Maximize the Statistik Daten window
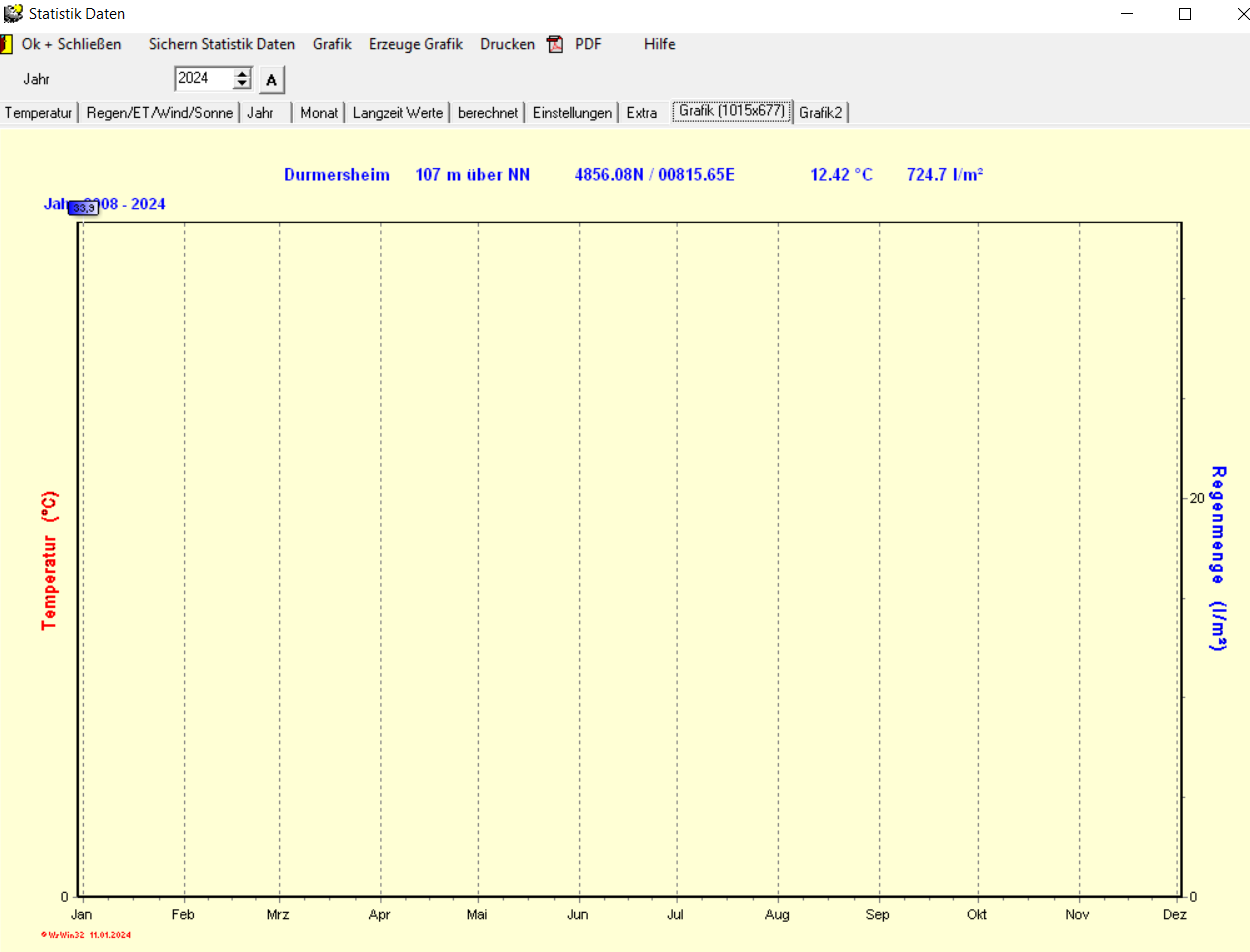The image size is (1250, 952). 1185,14
